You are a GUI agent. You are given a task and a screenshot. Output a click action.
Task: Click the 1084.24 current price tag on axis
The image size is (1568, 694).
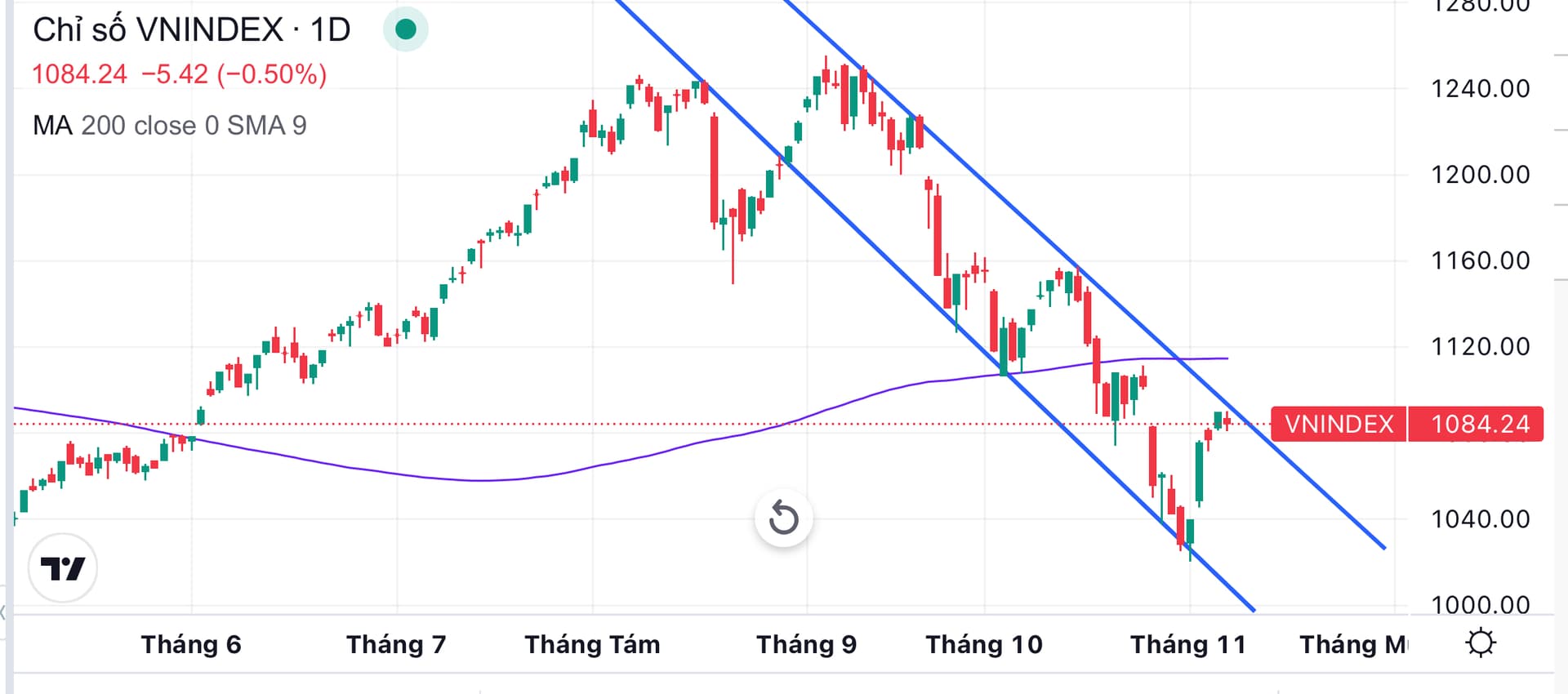(x=1479, y=425)
